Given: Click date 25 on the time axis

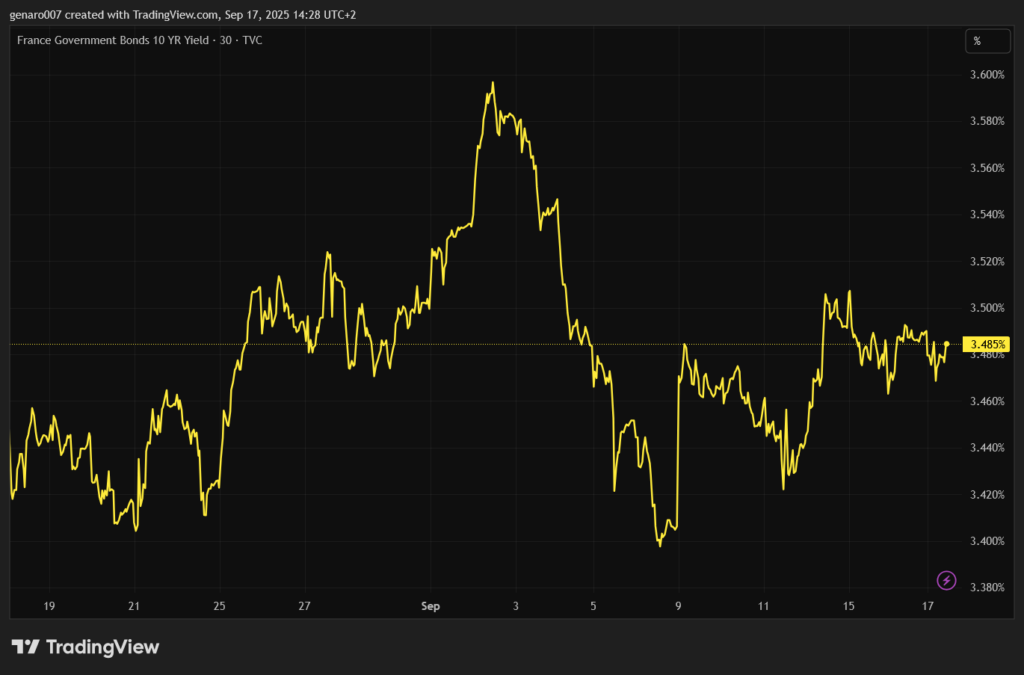Looking at the screenshot, I should coord(219,606).
